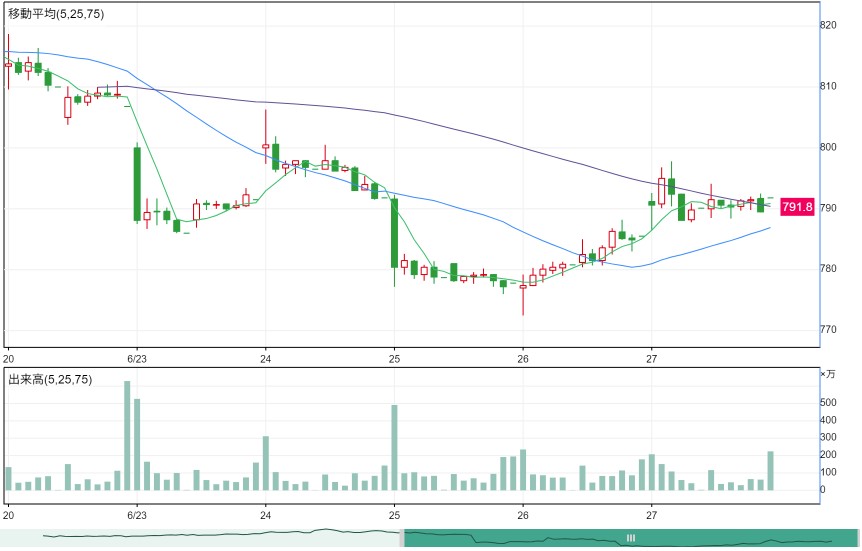Select the tall volume bar at date 24

(266, 463)
